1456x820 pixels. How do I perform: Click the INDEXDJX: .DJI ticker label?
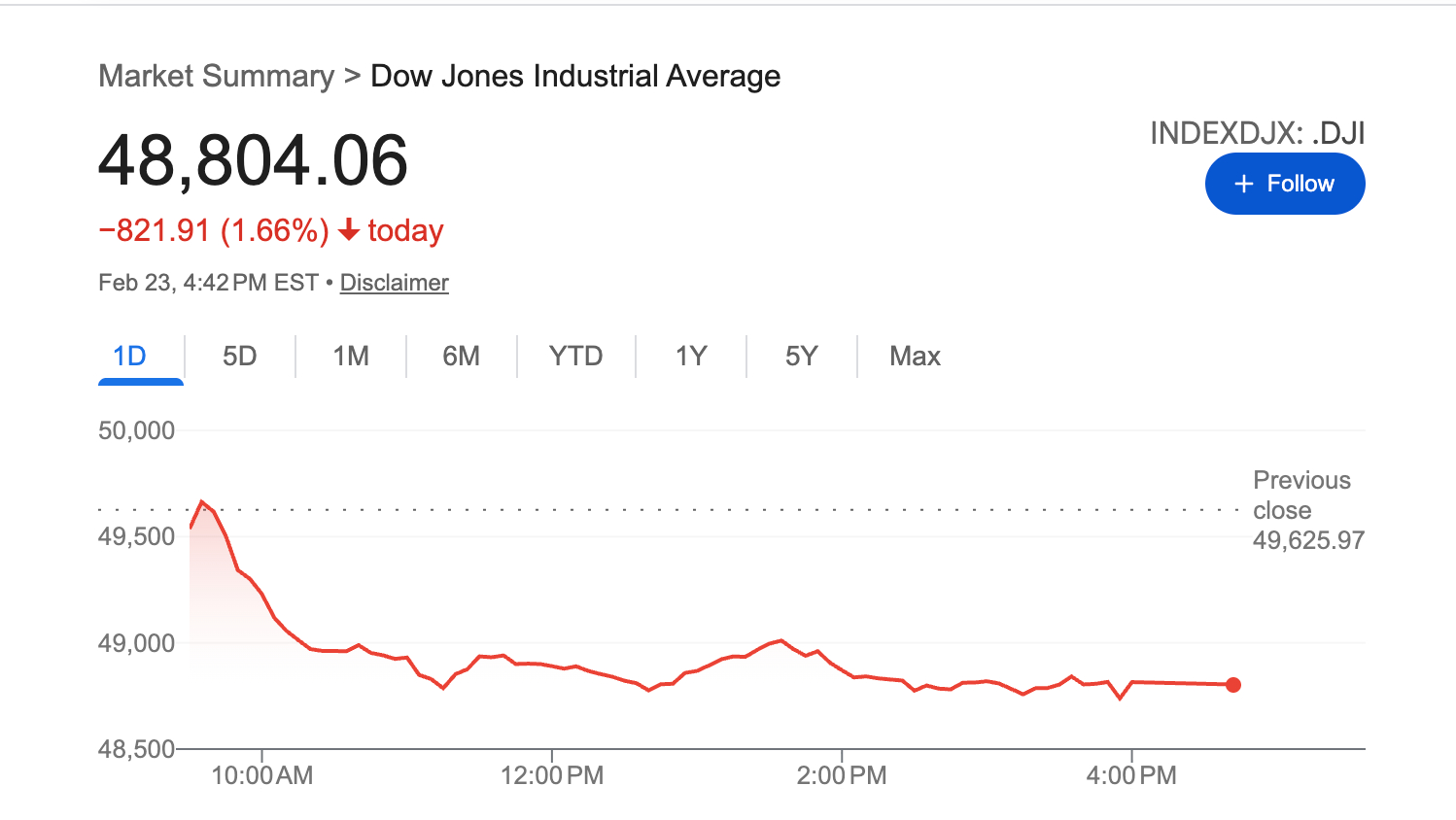(1257, 133)
